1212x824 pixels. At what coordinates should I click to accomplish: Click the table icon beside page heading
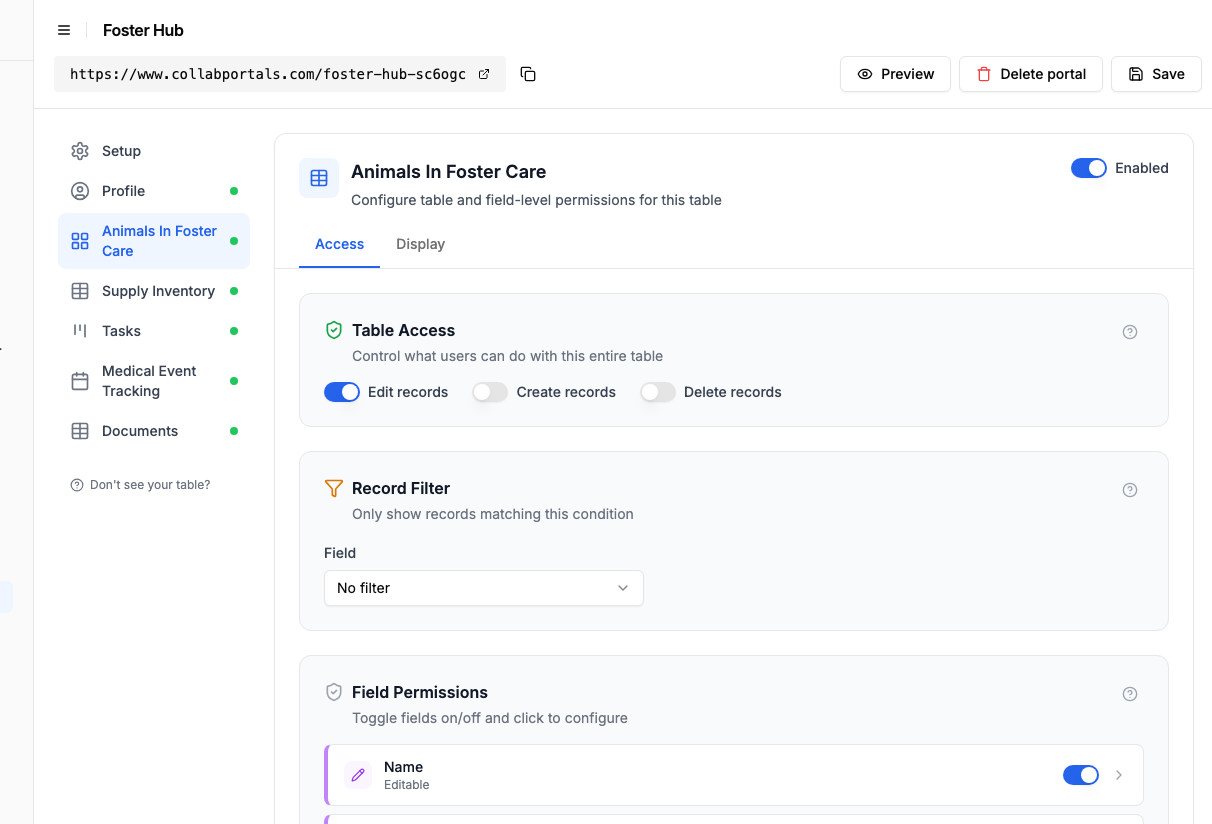pos(319,178)
